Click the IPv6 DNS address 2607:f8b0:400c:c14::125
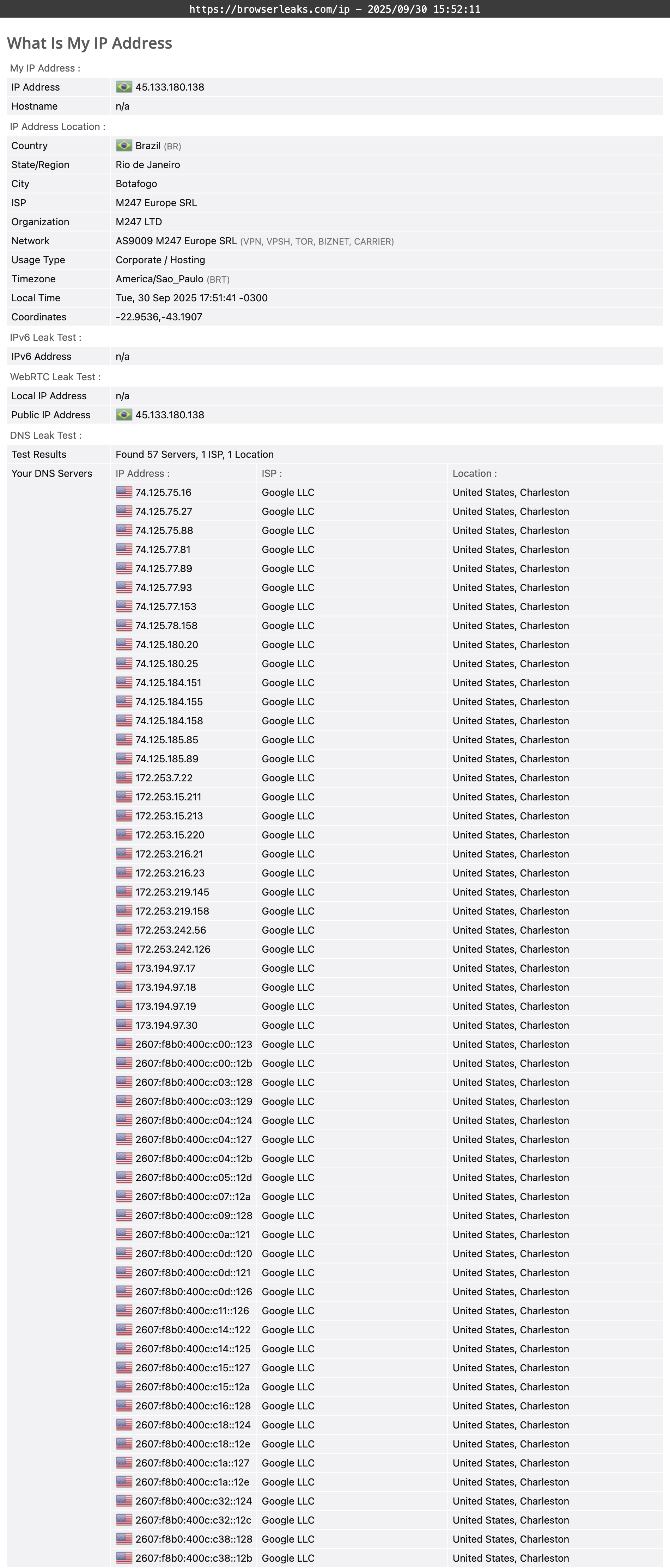This screenshot has width=670, height=1568. (x=193, y=1348)
